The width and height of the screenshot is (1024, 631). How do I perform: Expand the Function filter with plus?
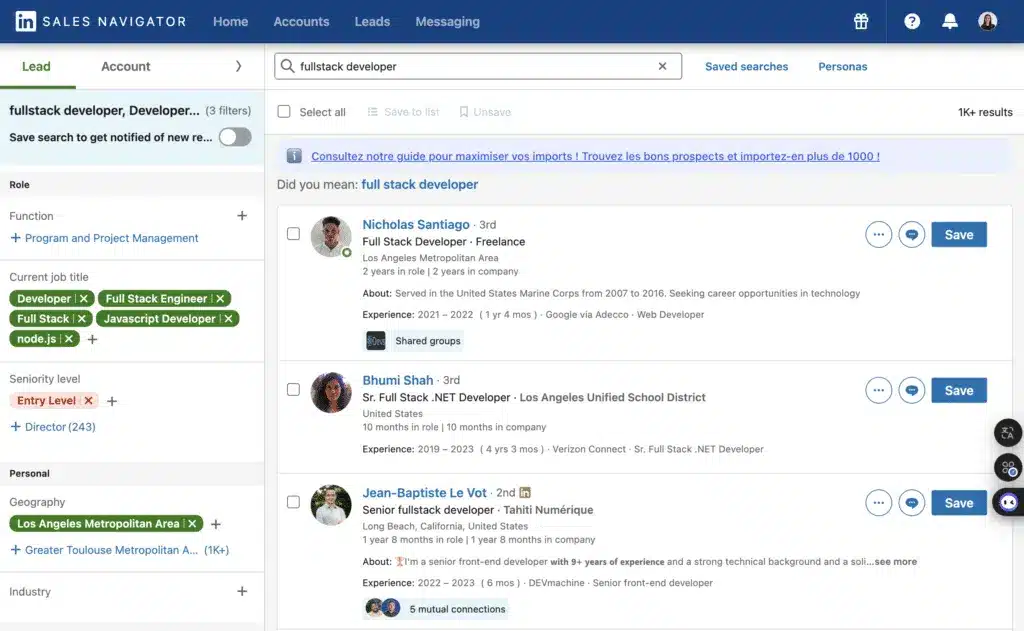pyautogui.click(x=242, y=216)
